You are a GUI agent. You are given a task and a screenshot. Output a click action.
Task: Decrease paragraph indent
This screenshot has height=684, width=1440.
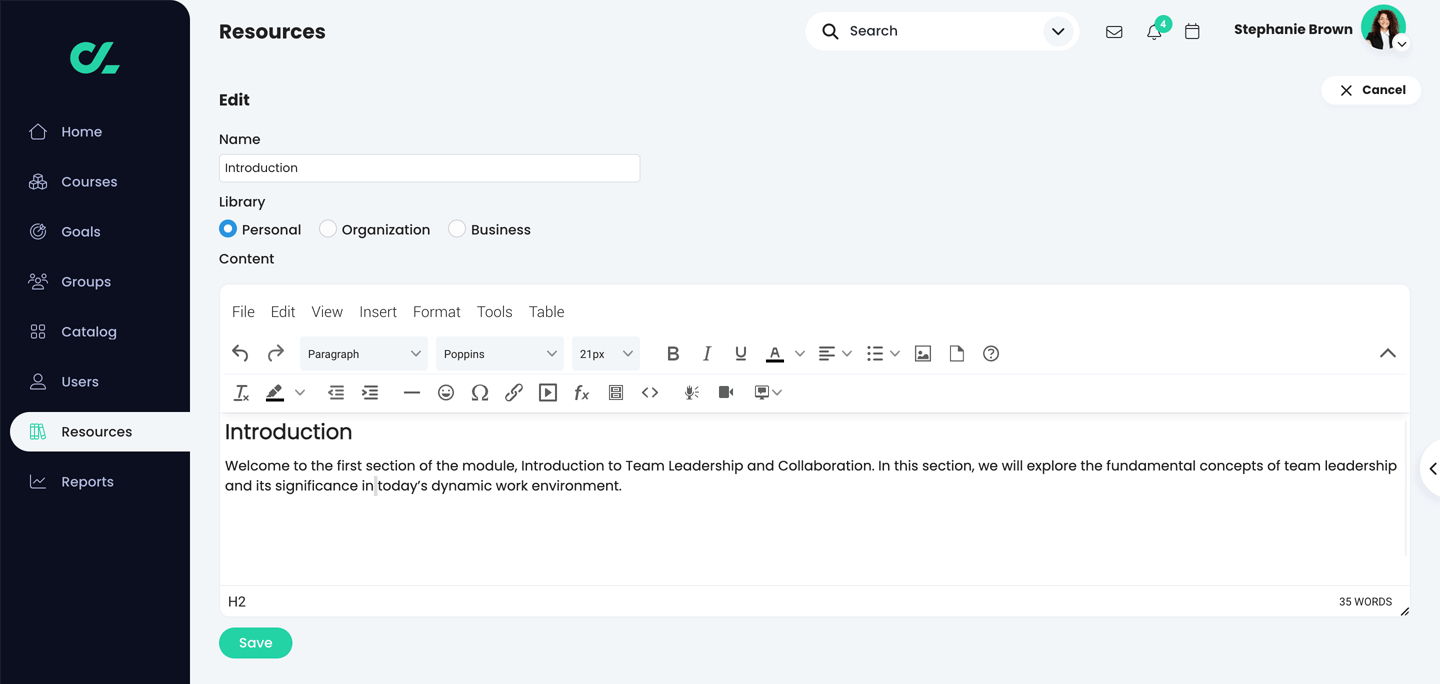[x=336, y=393]
